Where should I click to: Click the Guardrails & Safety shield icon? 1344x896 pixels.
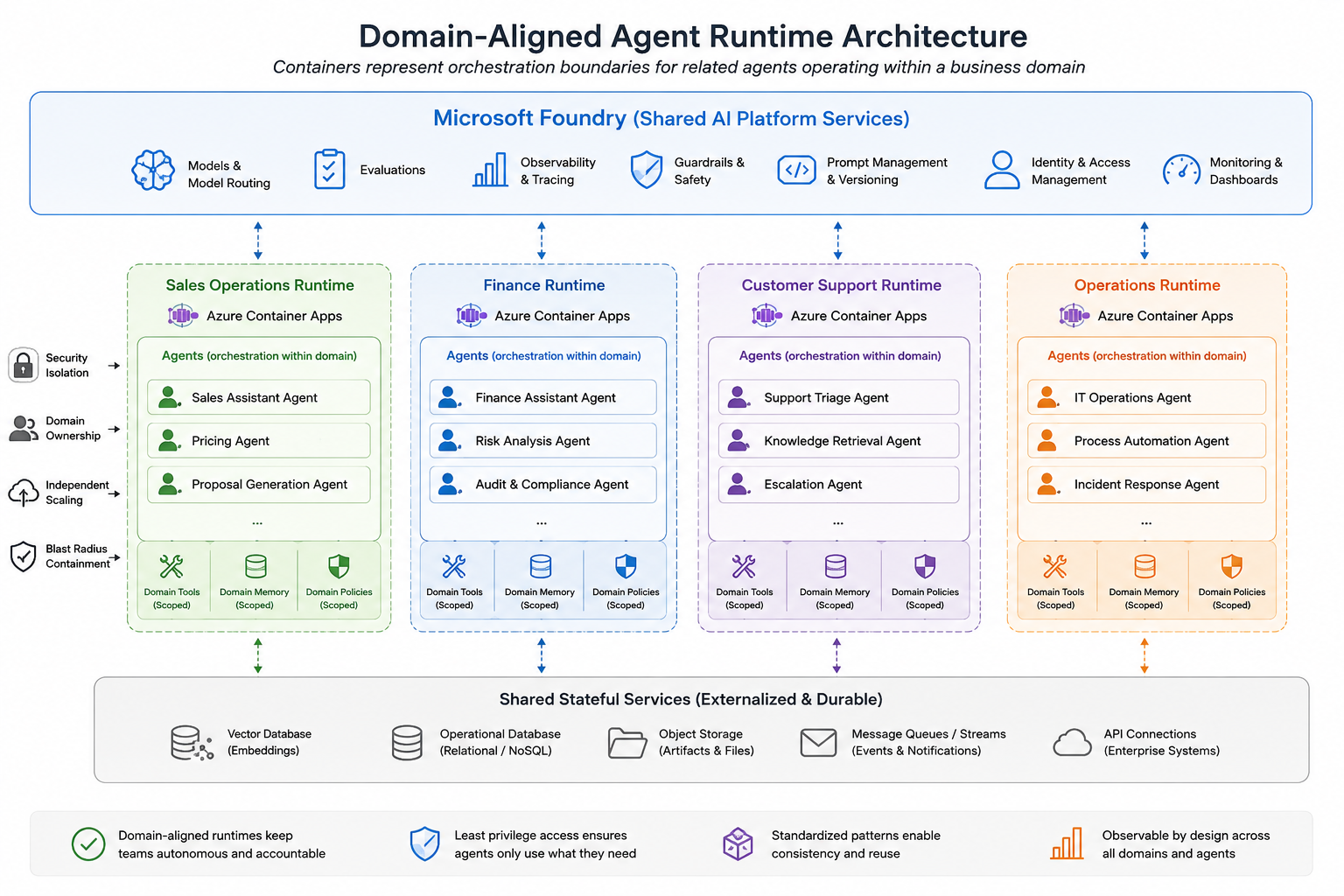pyautogui.click(x=647, y=170)
